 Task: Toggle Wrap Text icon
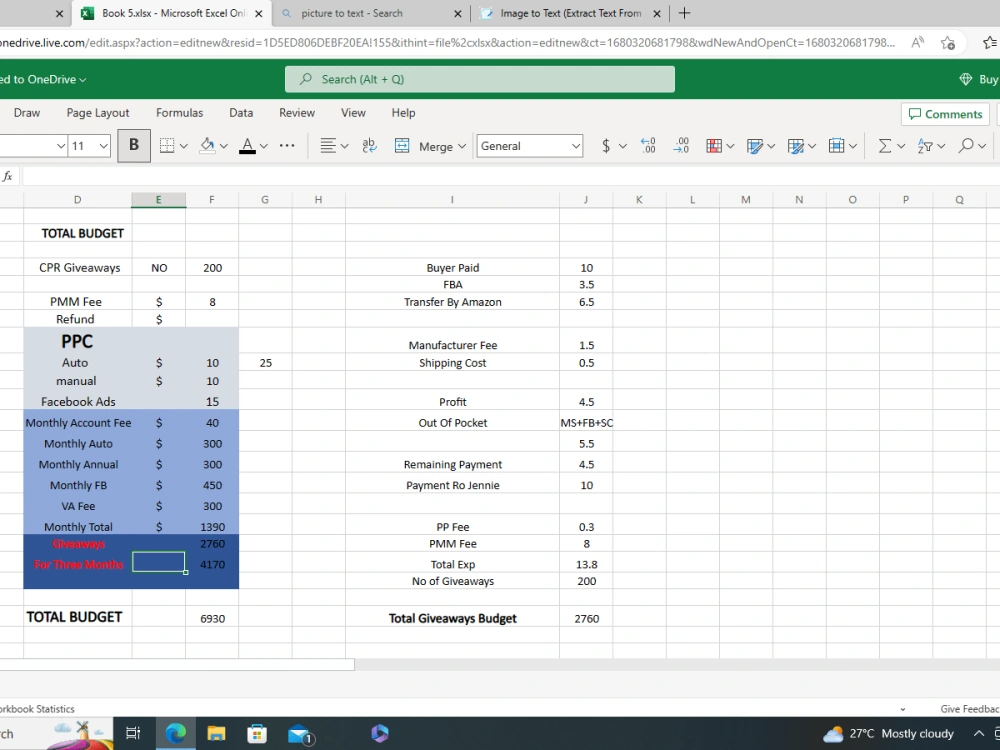tap(369, 146)
